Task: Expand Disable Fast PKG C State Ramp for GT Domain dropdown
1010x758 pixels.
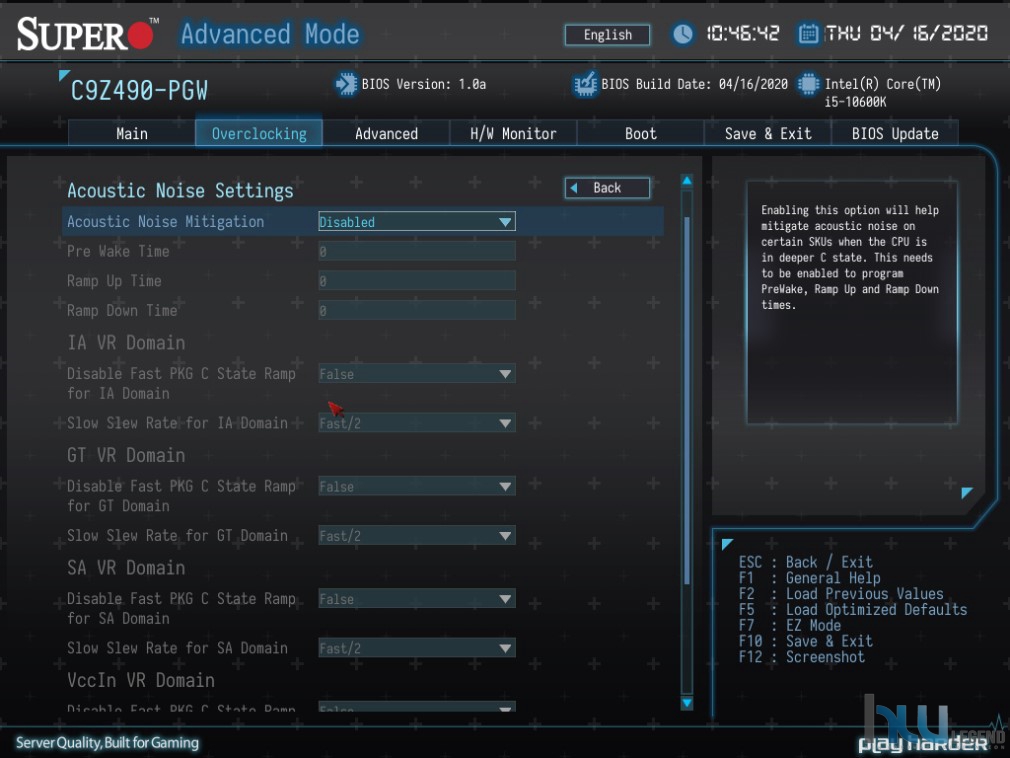Action: [417, 486]
